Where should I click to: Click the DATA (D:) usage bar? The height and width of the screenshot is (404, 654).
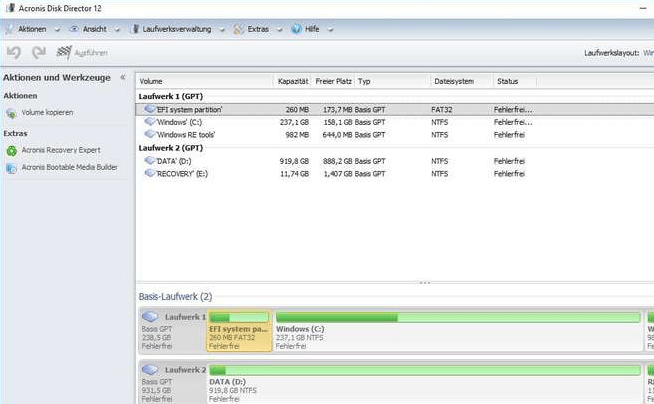point(425,370)
